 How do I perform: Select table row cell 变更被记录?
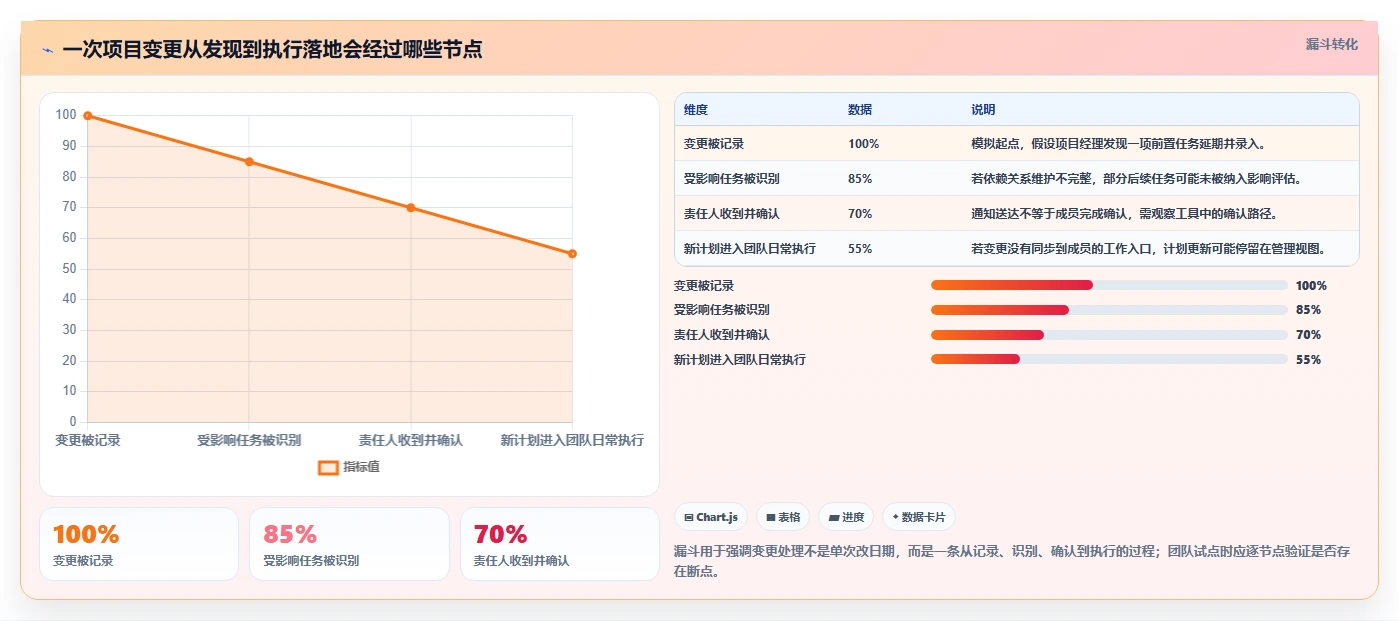(x=714, y=144)
